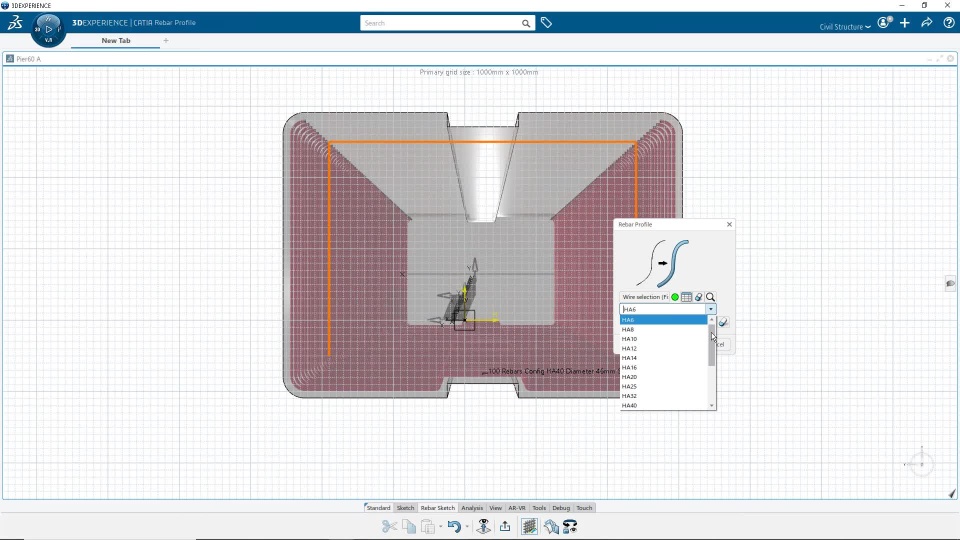
Task: Click the Pier60 A window title
Action: click(28, 59)
